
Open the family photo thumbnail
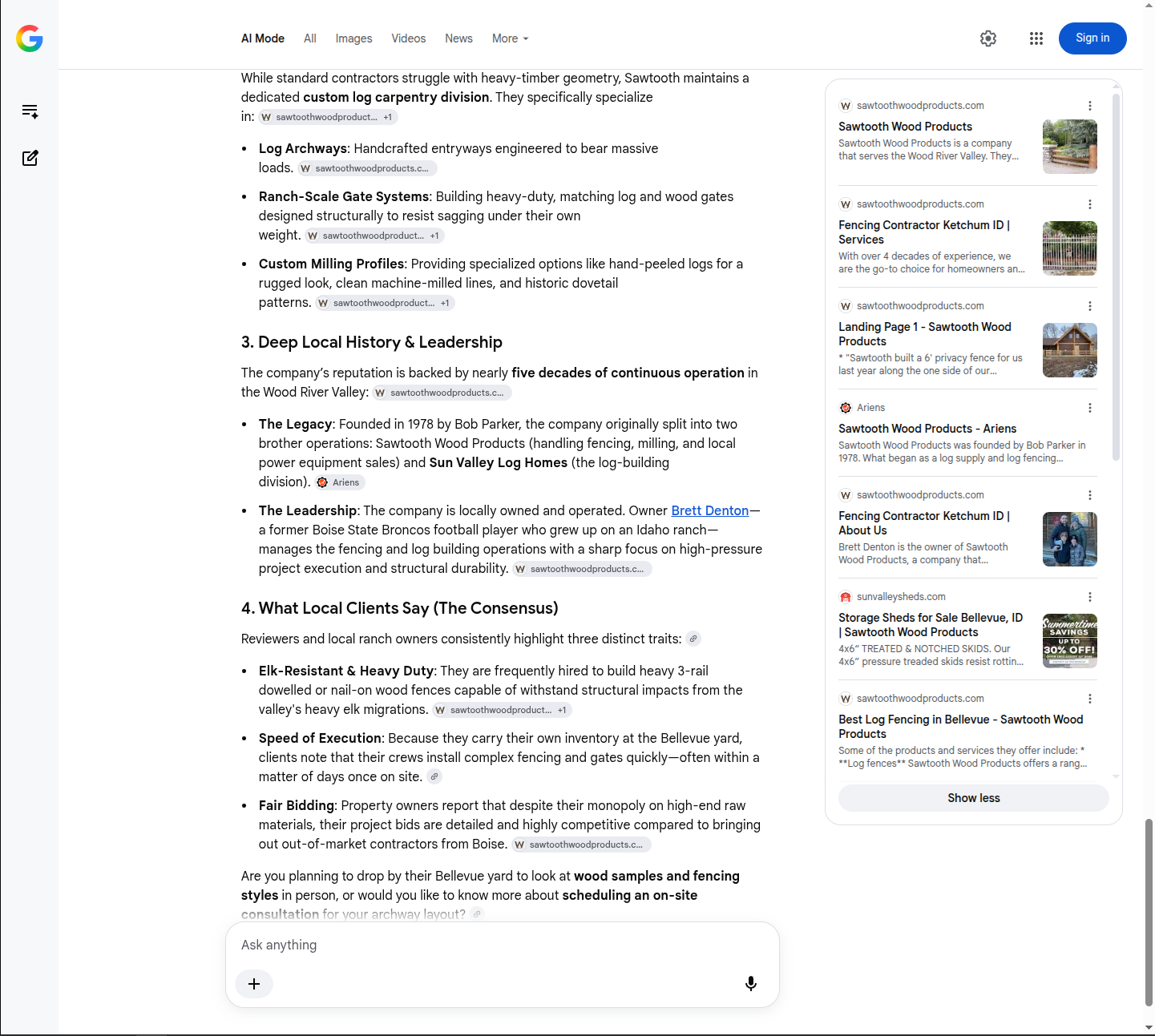1070,539
